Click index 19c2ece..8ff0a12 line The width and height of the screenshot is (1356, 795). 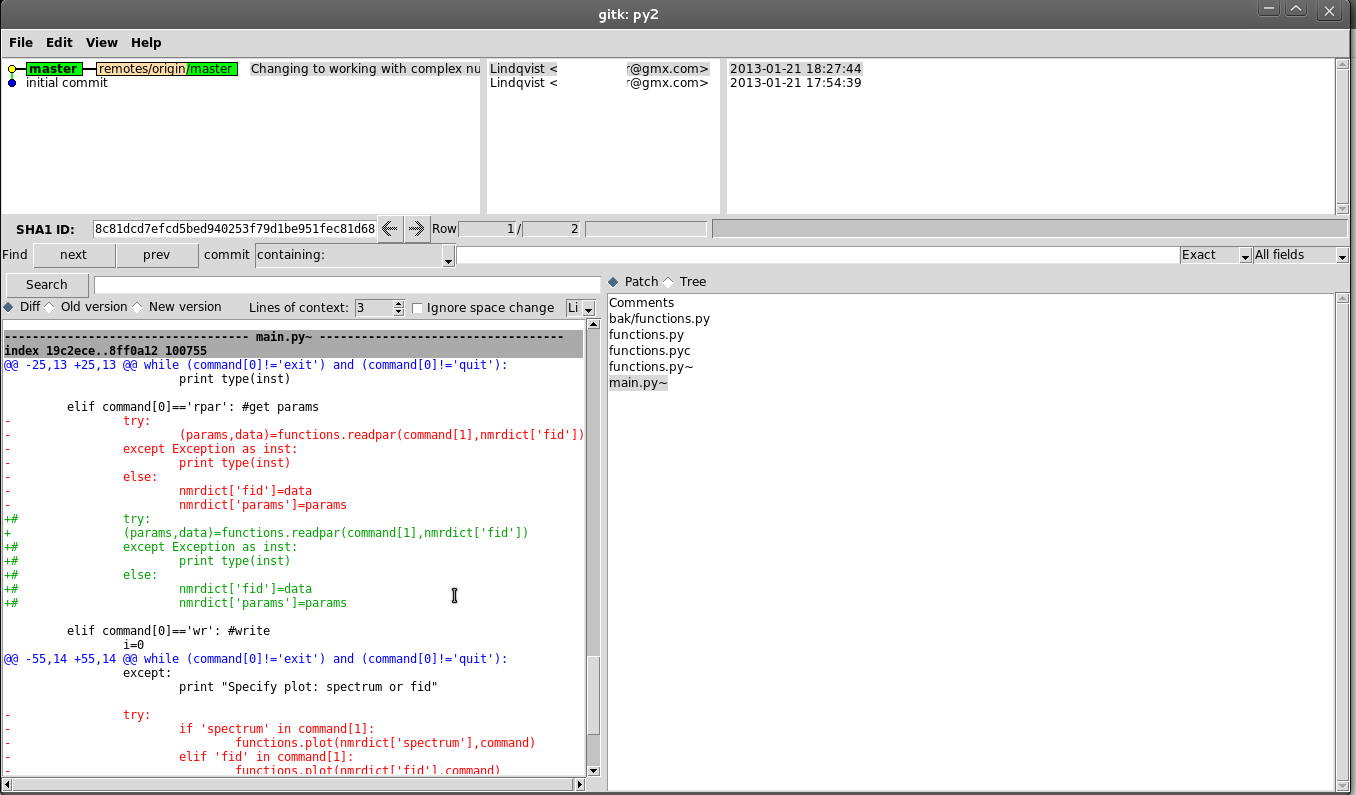[293, 351]
